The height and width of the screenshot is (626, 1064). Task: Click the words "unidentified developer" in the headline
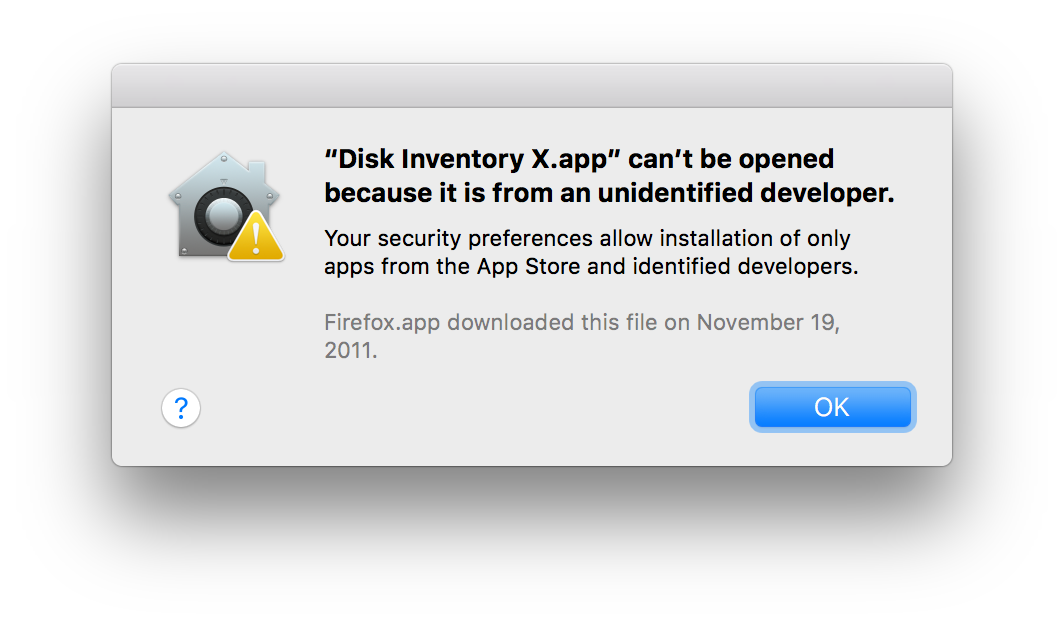click(746, 193)
